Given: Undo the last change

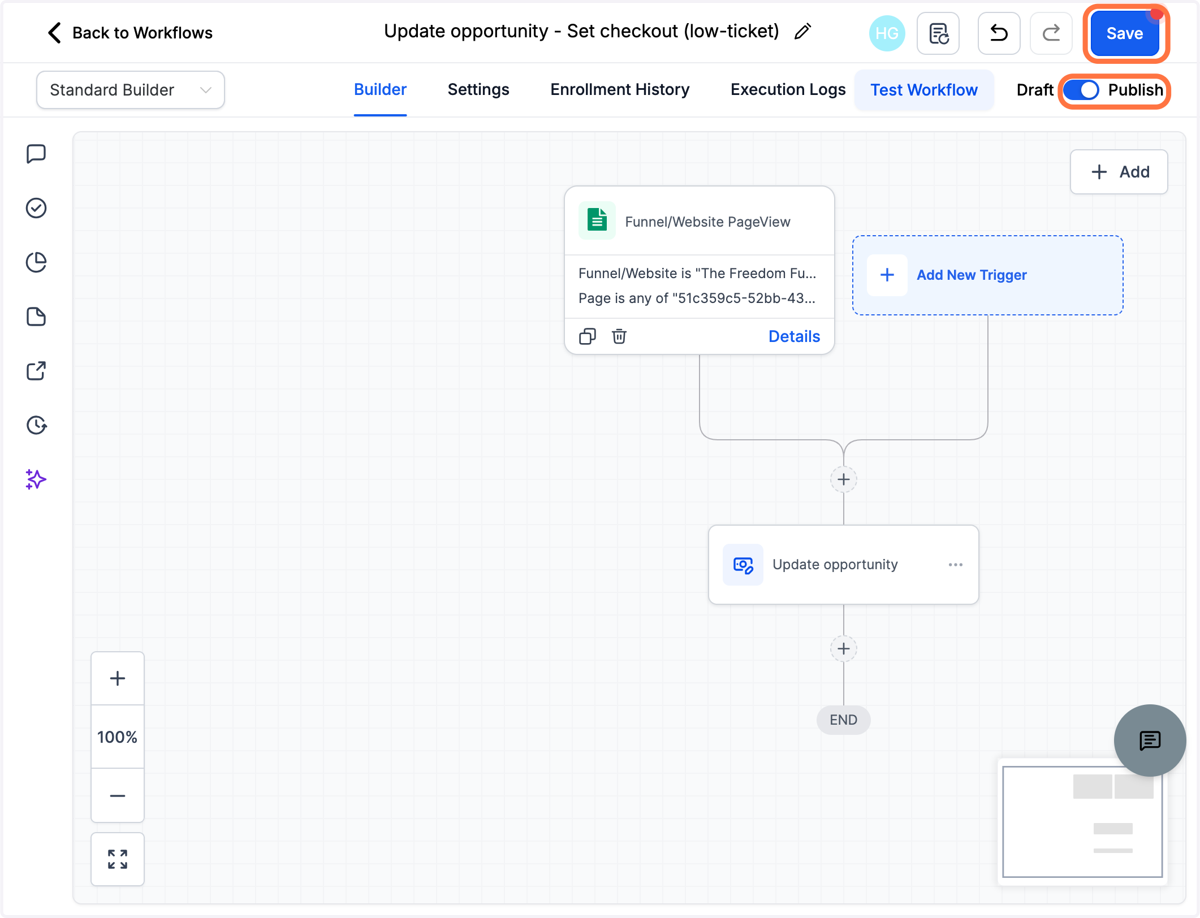Looking at the screenshot, I should coord(998,33).
